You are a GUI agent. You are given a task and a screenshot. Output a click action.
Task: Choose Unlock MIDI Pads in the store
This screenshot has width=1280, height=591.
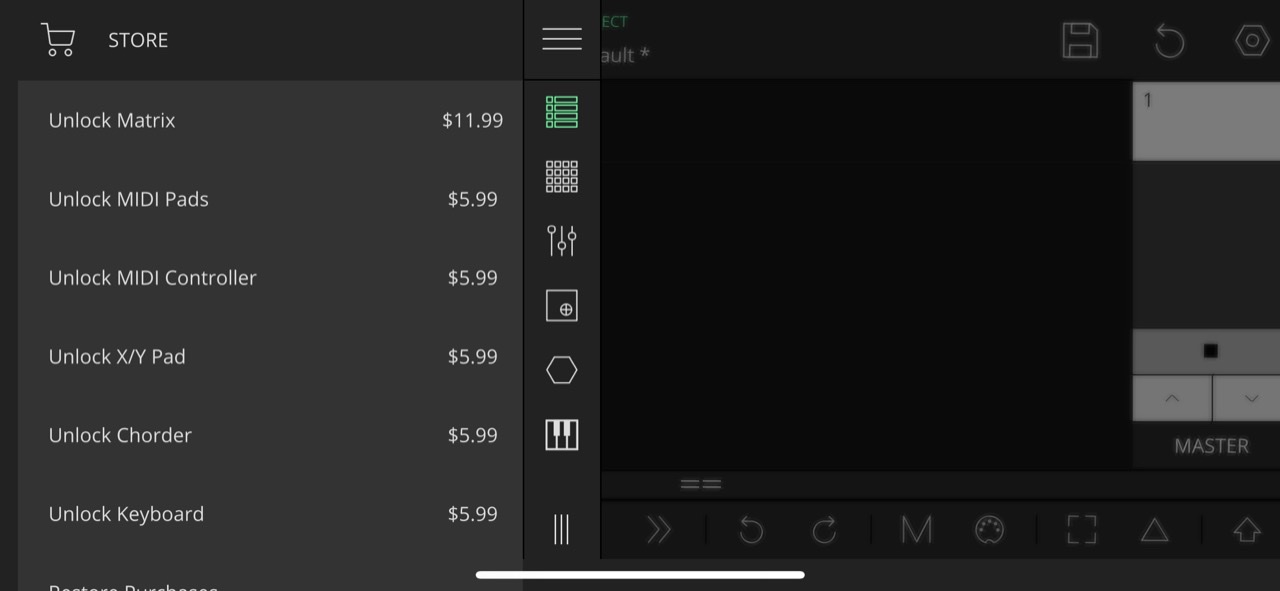click(x=270, y=199)
